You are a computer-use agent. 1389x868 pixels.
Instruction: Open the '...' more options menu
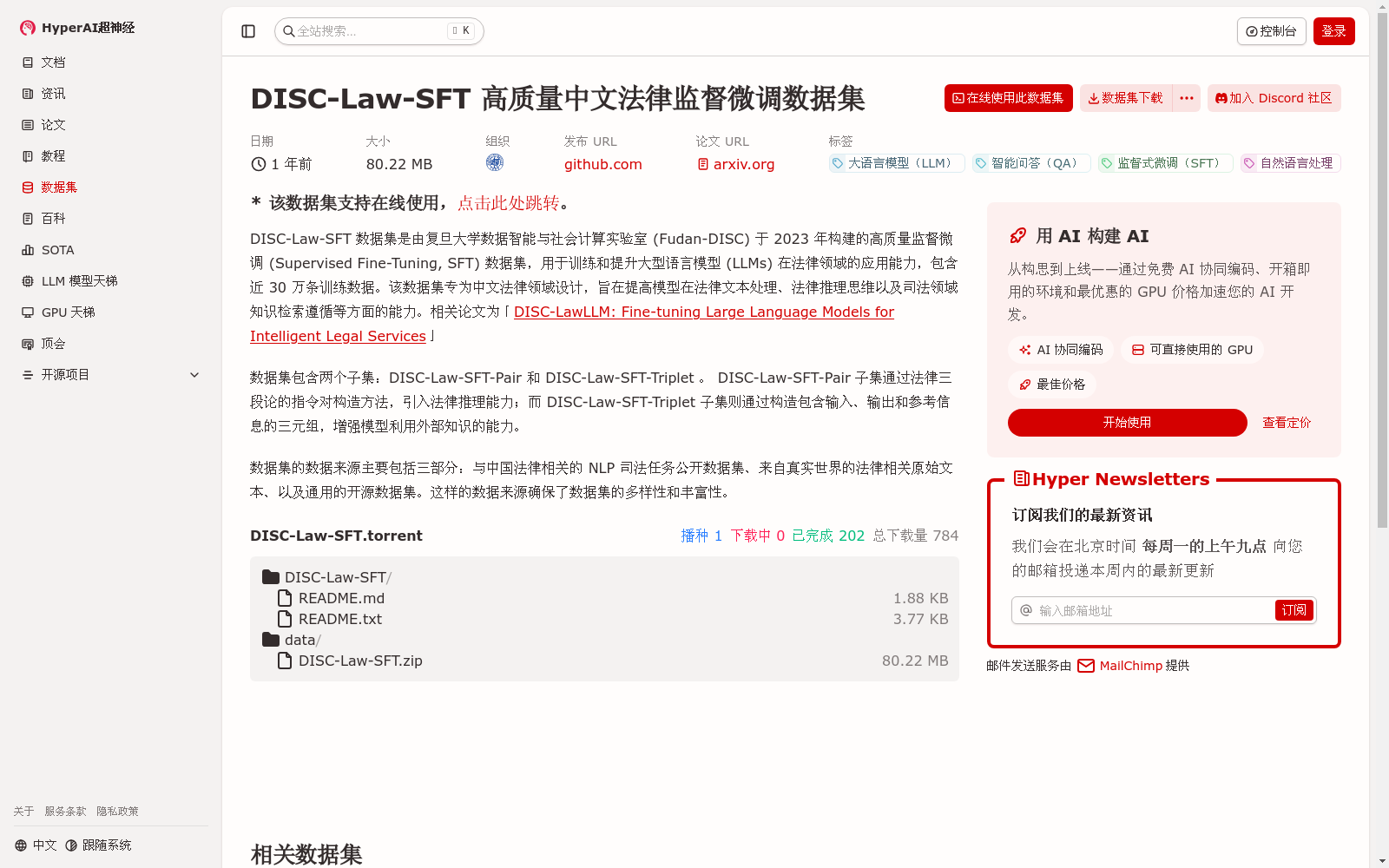pyautogui.click(x=1186, y=98)
